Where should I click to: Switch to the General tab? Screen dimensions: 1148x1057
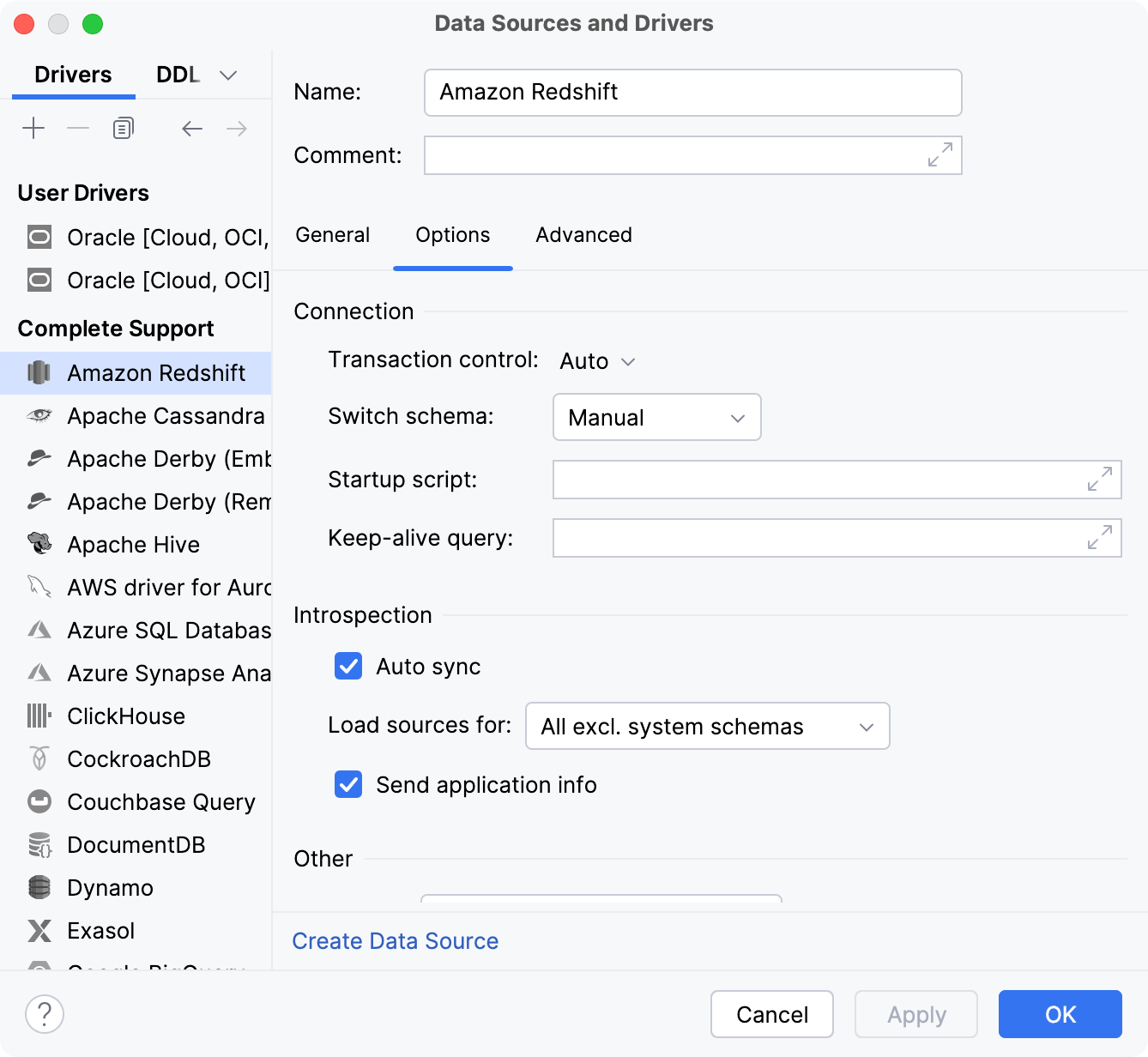[332, 235]
